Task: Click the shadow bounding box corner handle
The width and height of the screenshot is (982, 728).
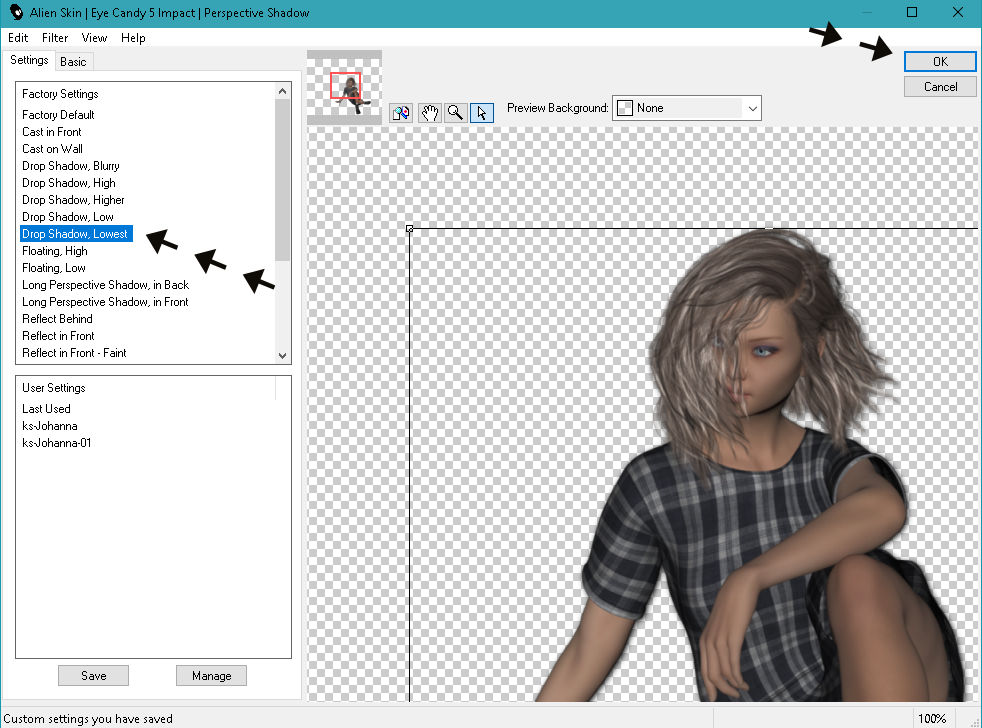Action: coord(410,229)
